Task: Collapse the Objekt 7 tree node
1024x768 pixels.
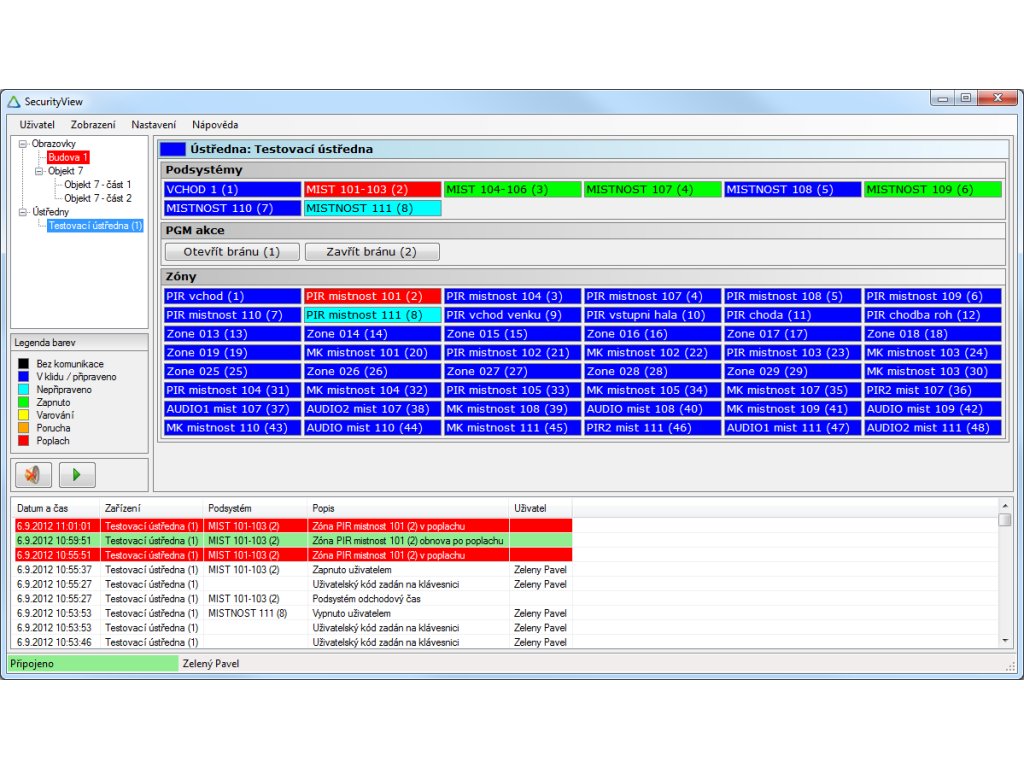Action: click(39, 171)
